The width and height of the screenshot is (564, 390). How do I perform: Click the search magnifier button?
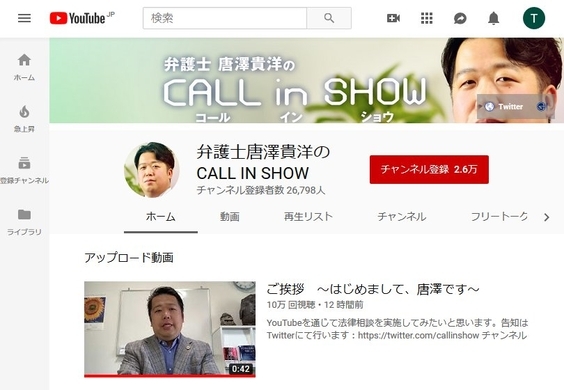329,18
